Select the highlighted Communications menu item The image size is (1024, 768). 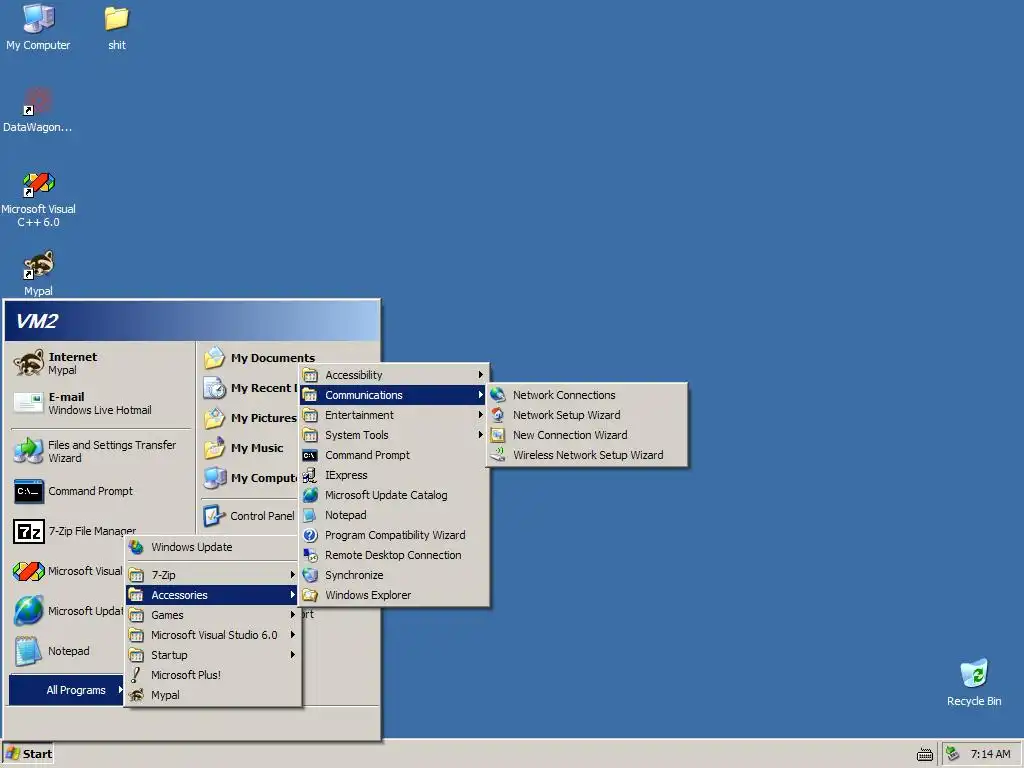pos(394,395)
